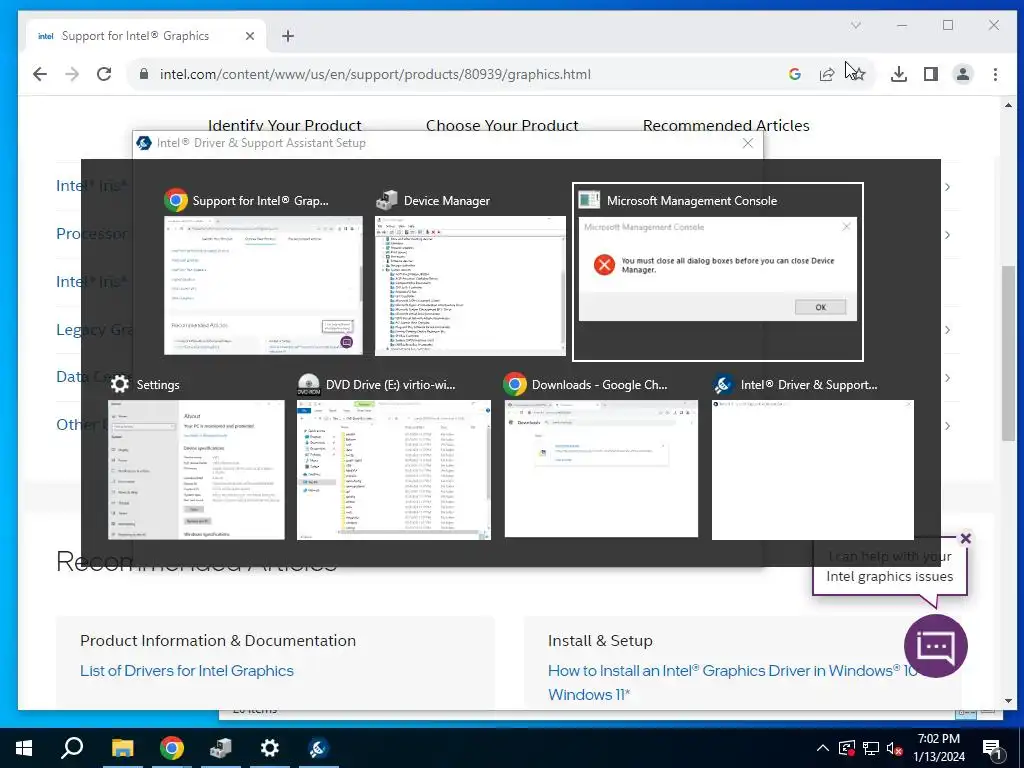Screen dimensions: 1024x768
Task: Share this page using the share icon
Action: point(827,74)
